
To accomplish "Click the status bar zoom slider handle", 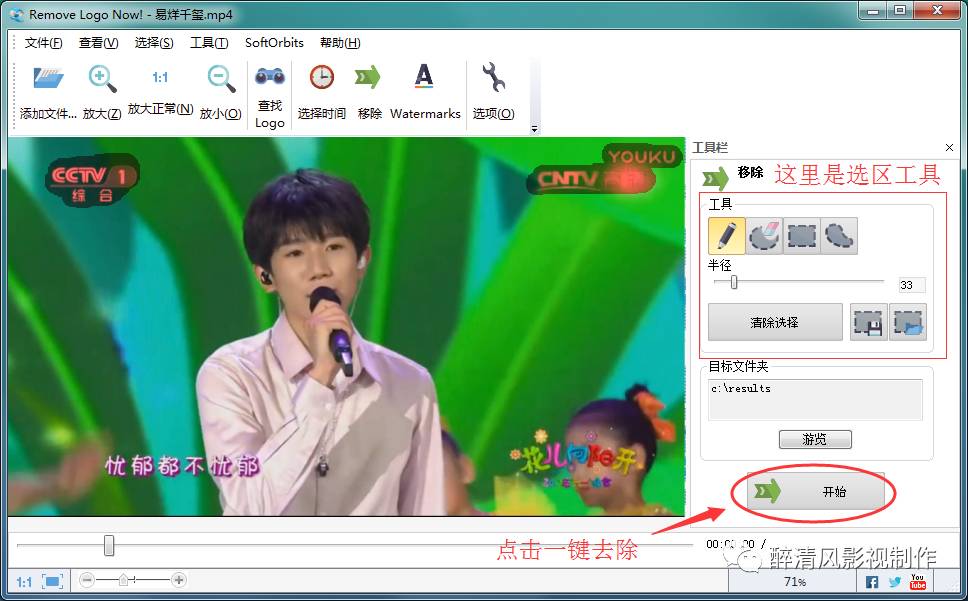I will pyautogui.click(x=123, y=580).
